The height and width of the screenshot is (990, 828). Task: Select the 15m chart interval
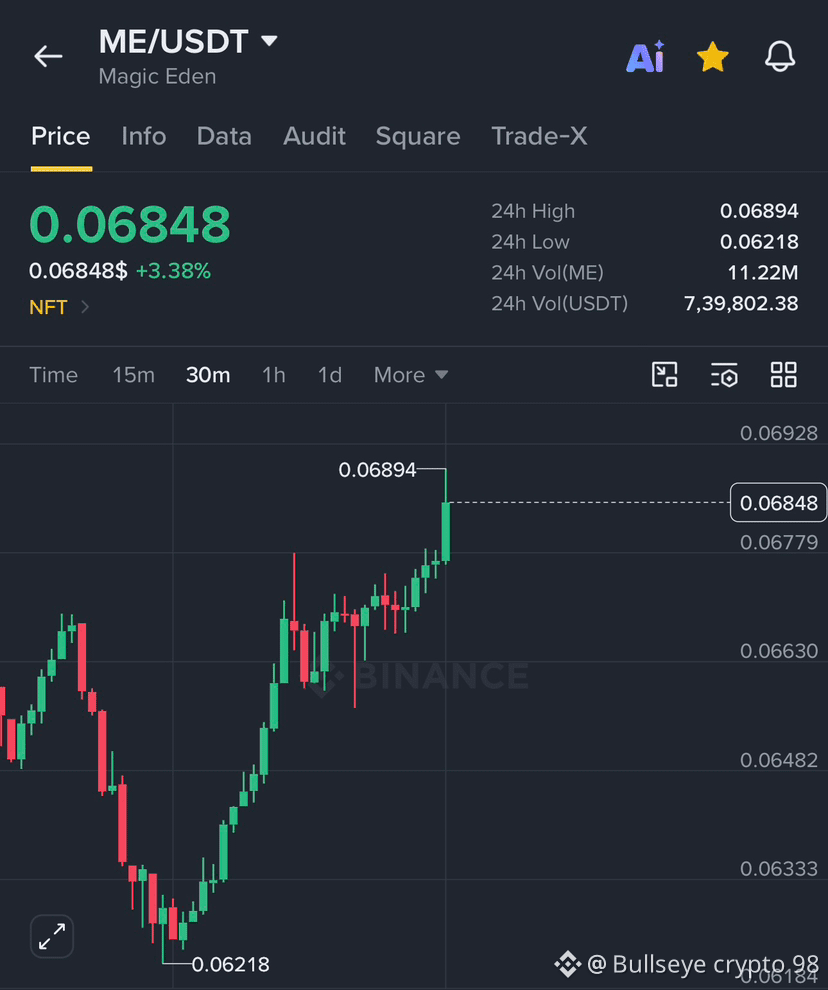click(x=133, y=375)
